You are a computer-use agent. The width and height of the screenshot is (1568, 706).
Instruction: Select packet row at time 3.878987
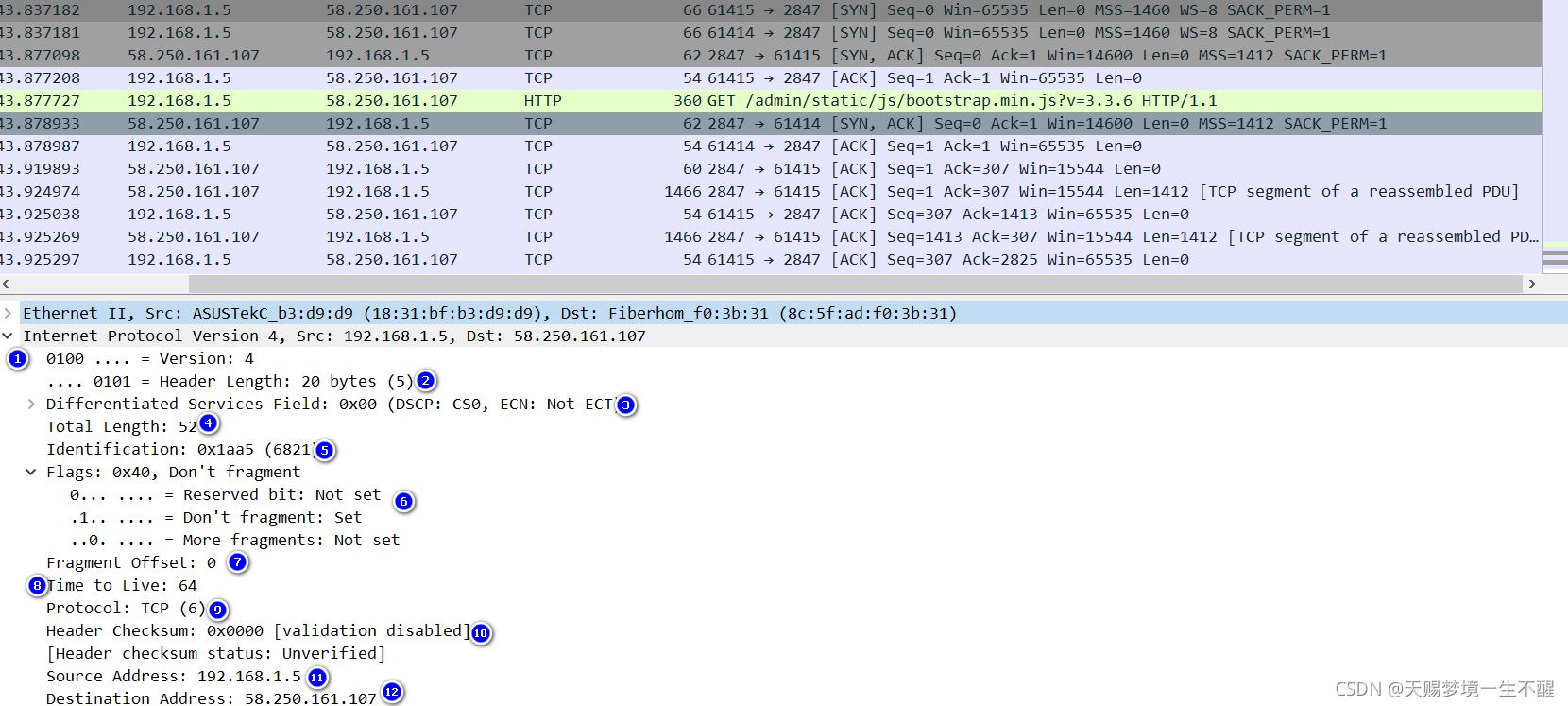coord(771,146)
